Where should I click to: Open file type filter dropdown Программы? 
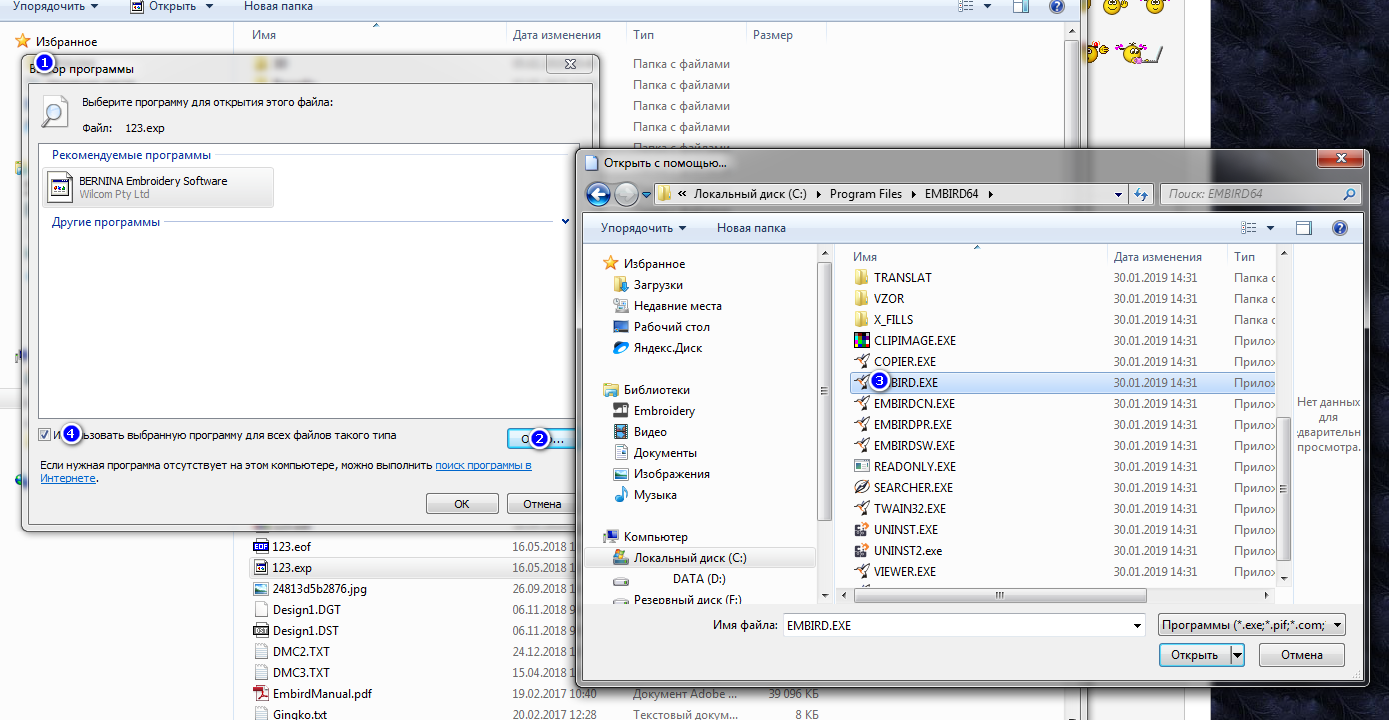1252,625
